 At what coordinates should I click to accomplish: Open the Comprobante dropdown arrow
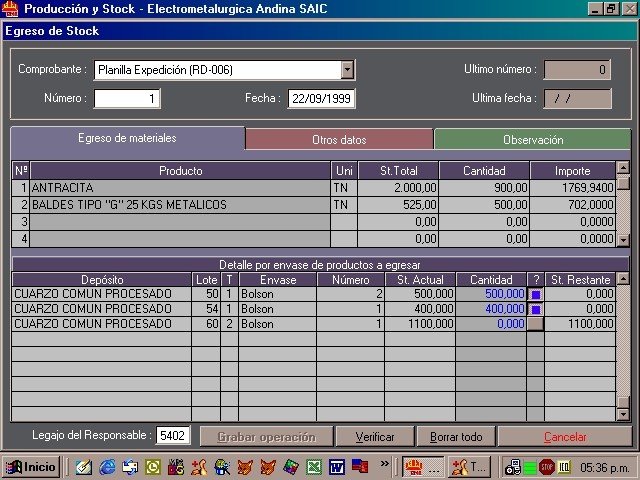pos(347,70)
